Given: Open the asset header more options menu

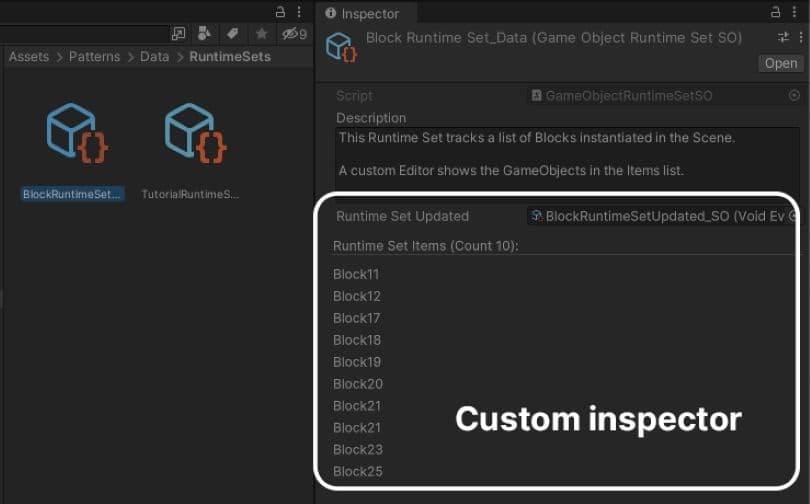Looking at the screenshot, I should (x=801, y=37).
